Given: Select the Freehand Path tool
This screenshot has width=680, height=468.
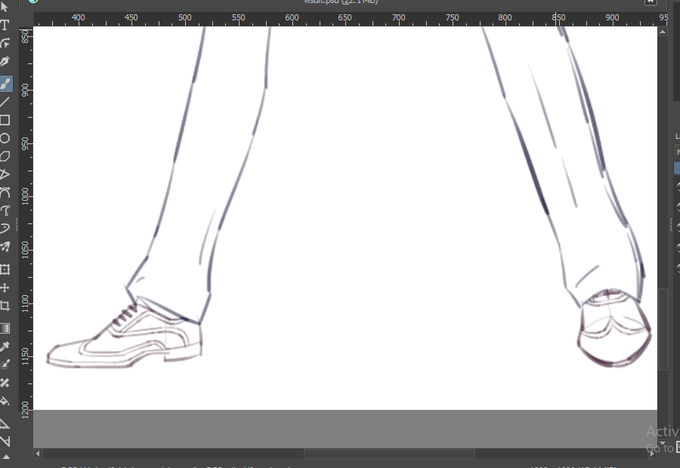Looking at the screenshot, I should [x=5, y=211].
